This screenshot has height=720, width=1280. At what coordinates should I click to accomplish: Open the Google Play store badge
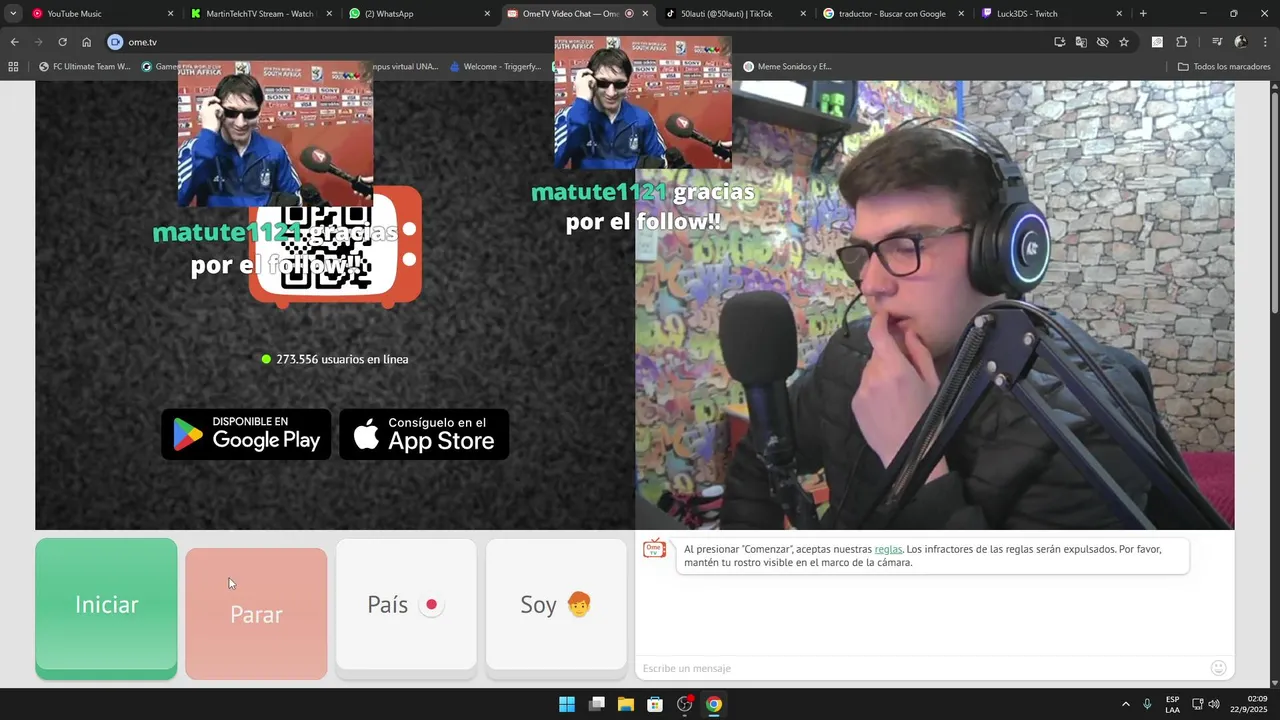pyautogui.click(x=246, y=434)
